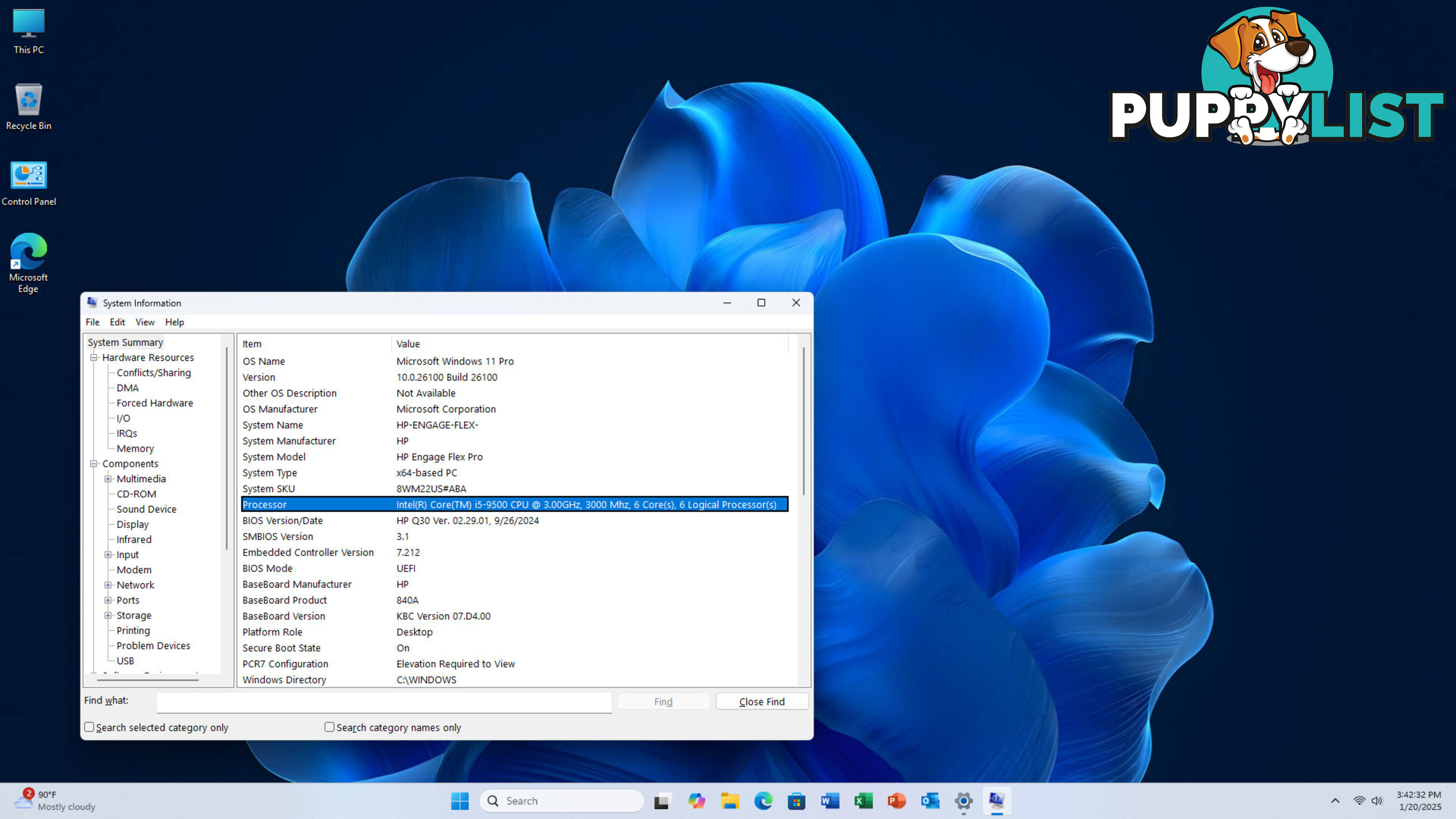Open File Explorer from taskbar

pos(730,800)
